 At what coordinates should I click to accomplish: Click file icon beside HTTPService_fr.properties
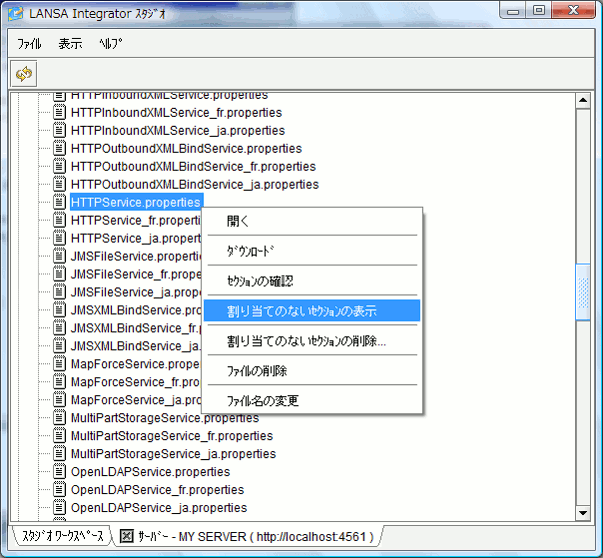pyautogui.click(x=59, y=220)
